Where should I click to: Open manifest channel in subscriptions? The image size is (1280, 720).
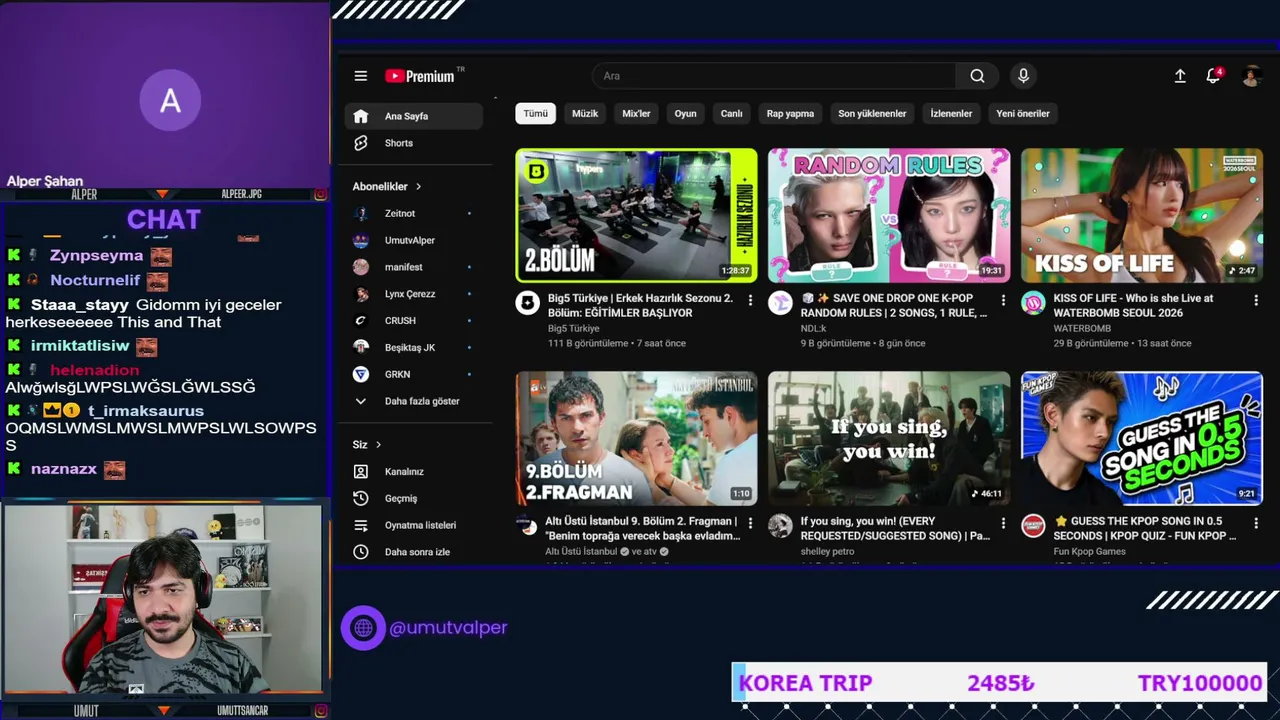[x=413, y=267]
